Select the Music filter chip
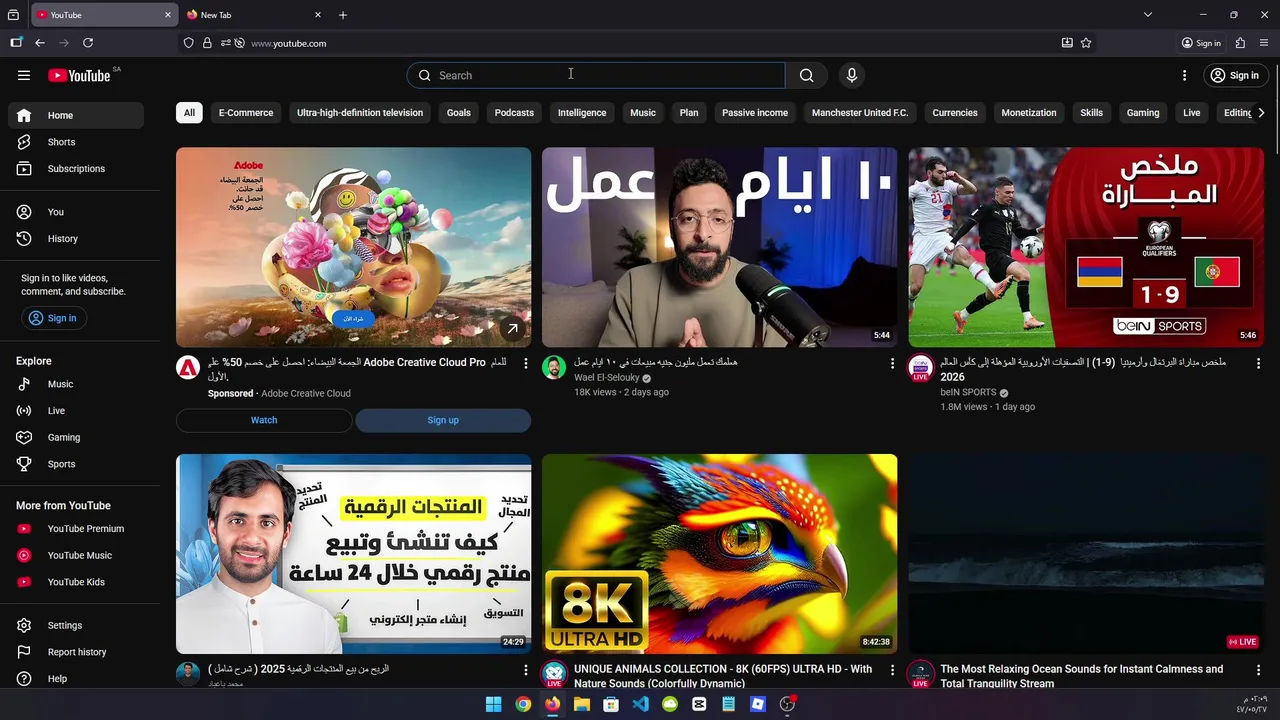Image resolution: width=1280 pixels, height=720 pixels. [643, 113]
